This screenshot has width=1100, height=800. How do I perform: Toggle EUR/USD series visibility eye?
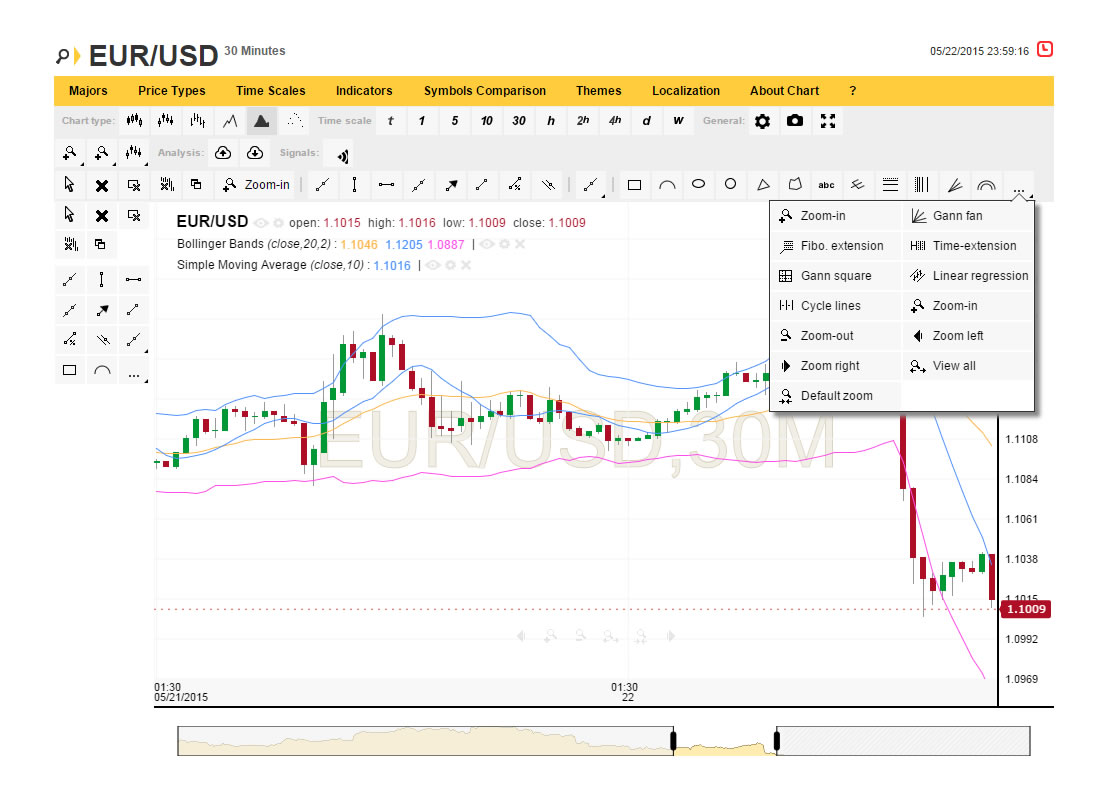pyautogui.click(x=262, y=223)
